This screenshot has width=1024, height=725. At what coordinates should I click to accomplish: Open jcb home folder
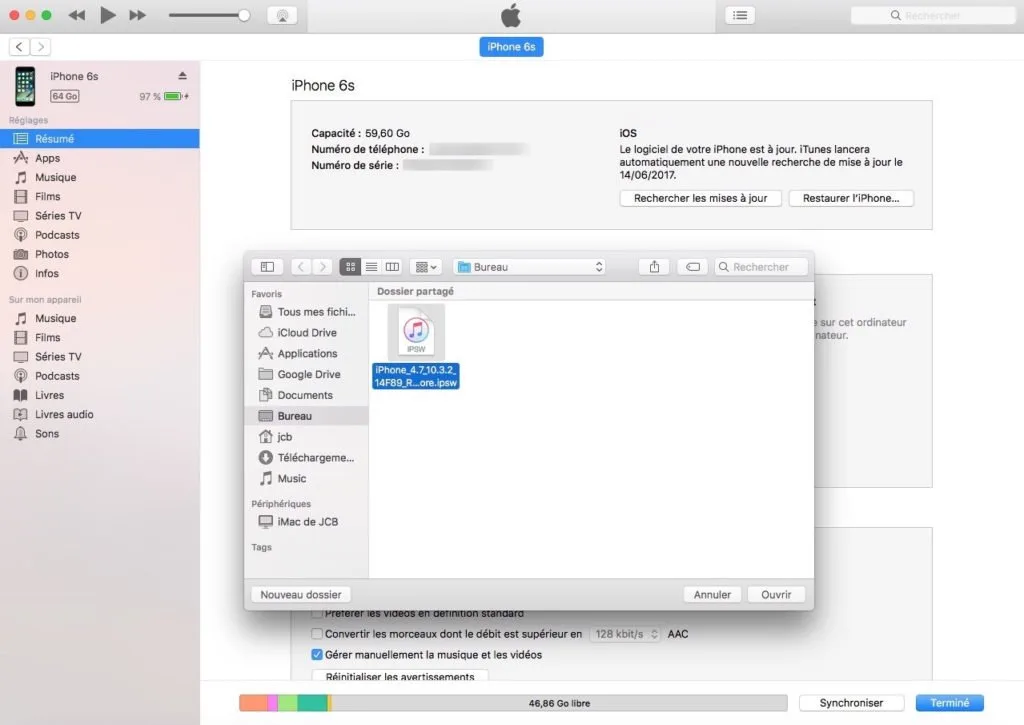point(307,437)
